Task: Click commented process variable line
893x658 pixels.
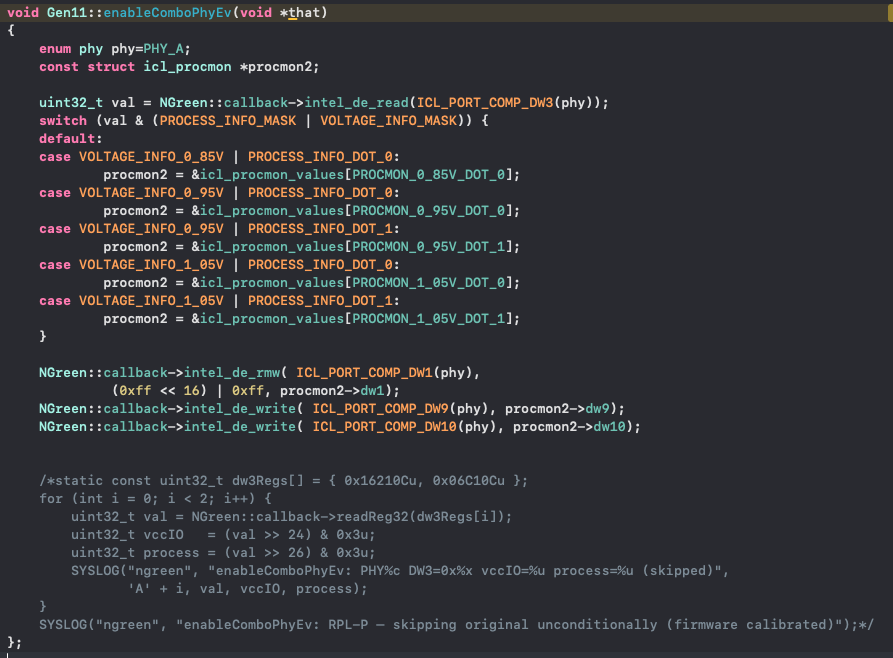Action: coord(223,553)
